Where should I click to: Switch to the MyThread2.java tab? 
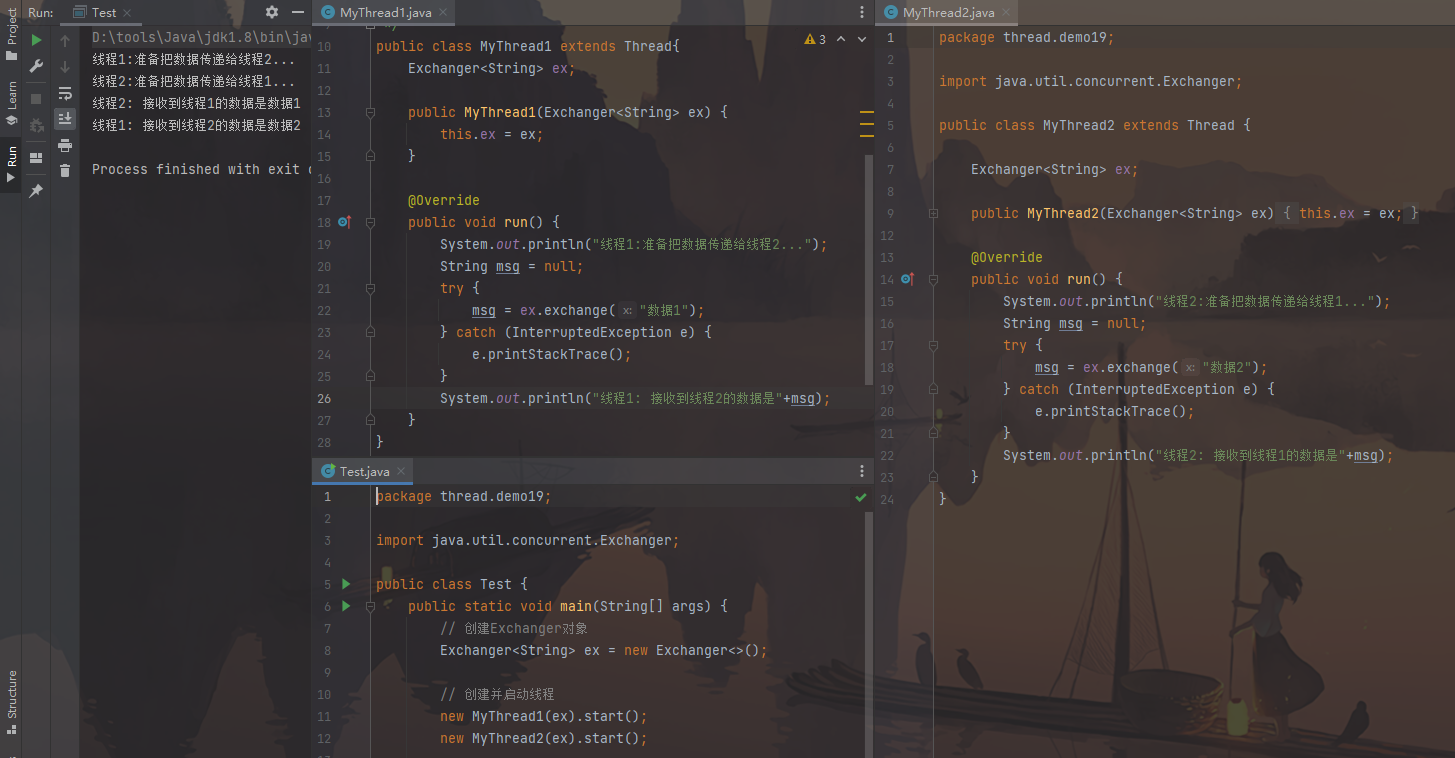point(947,13)
